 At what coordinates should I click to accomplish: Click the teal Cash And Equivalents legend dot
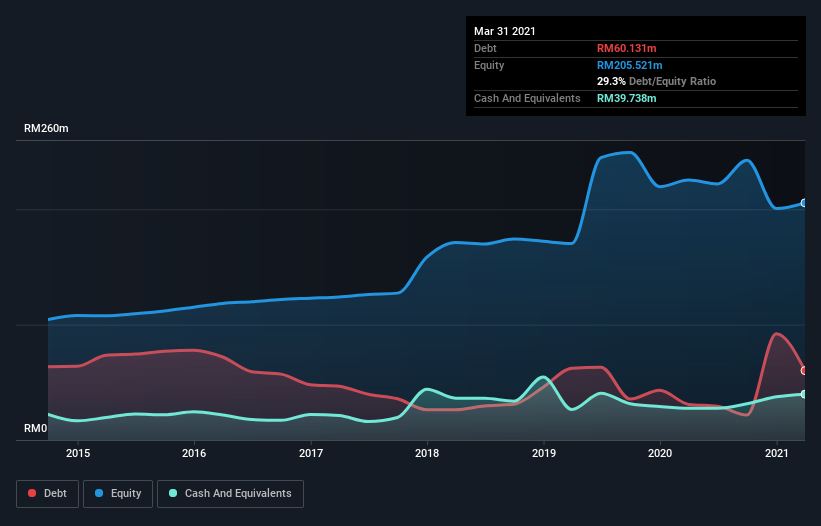click(x=173, y=493)
